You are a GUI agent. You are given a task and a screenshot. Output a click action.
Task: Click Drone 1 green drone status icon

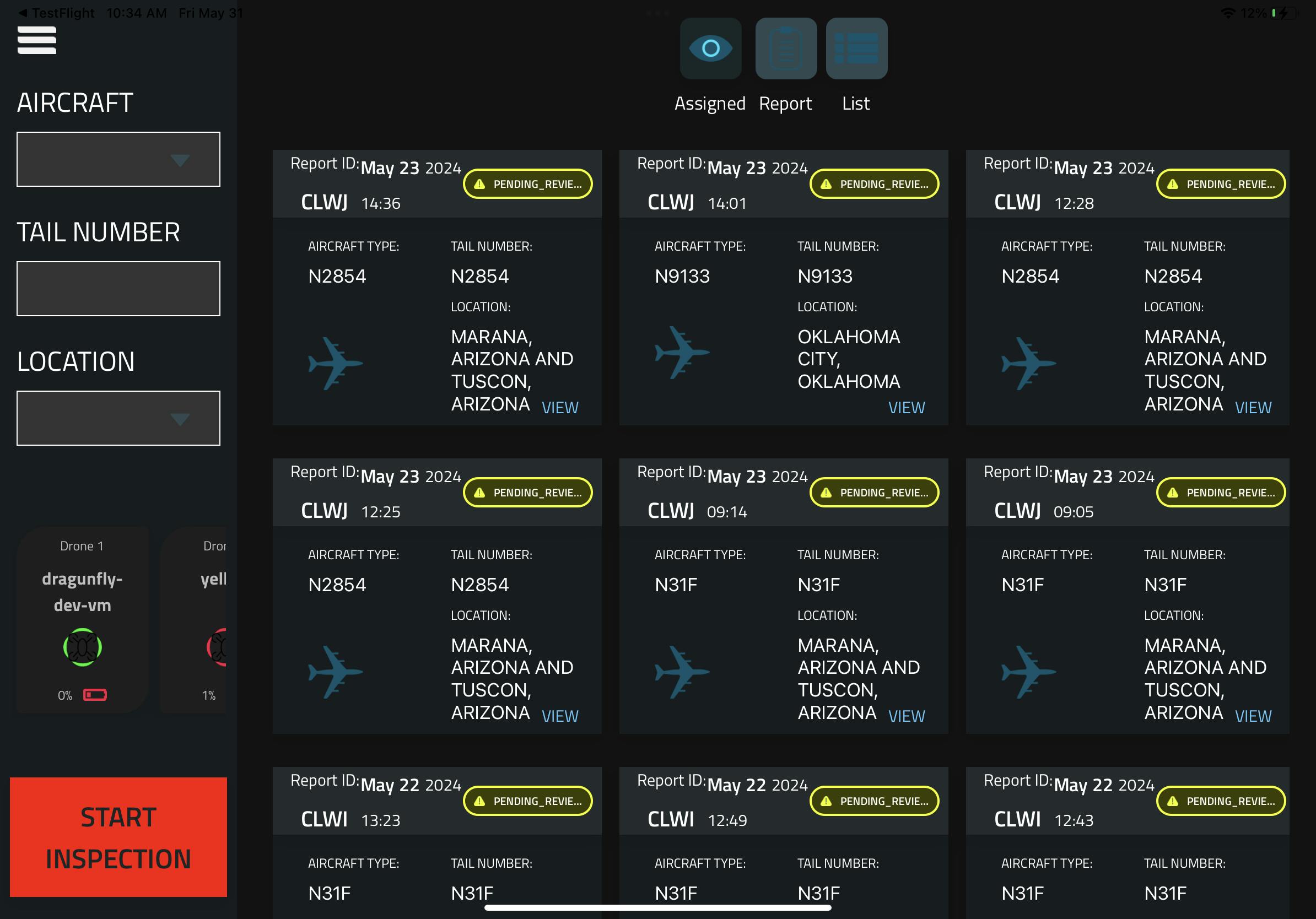pyautogui.click(x=83, y=647)
